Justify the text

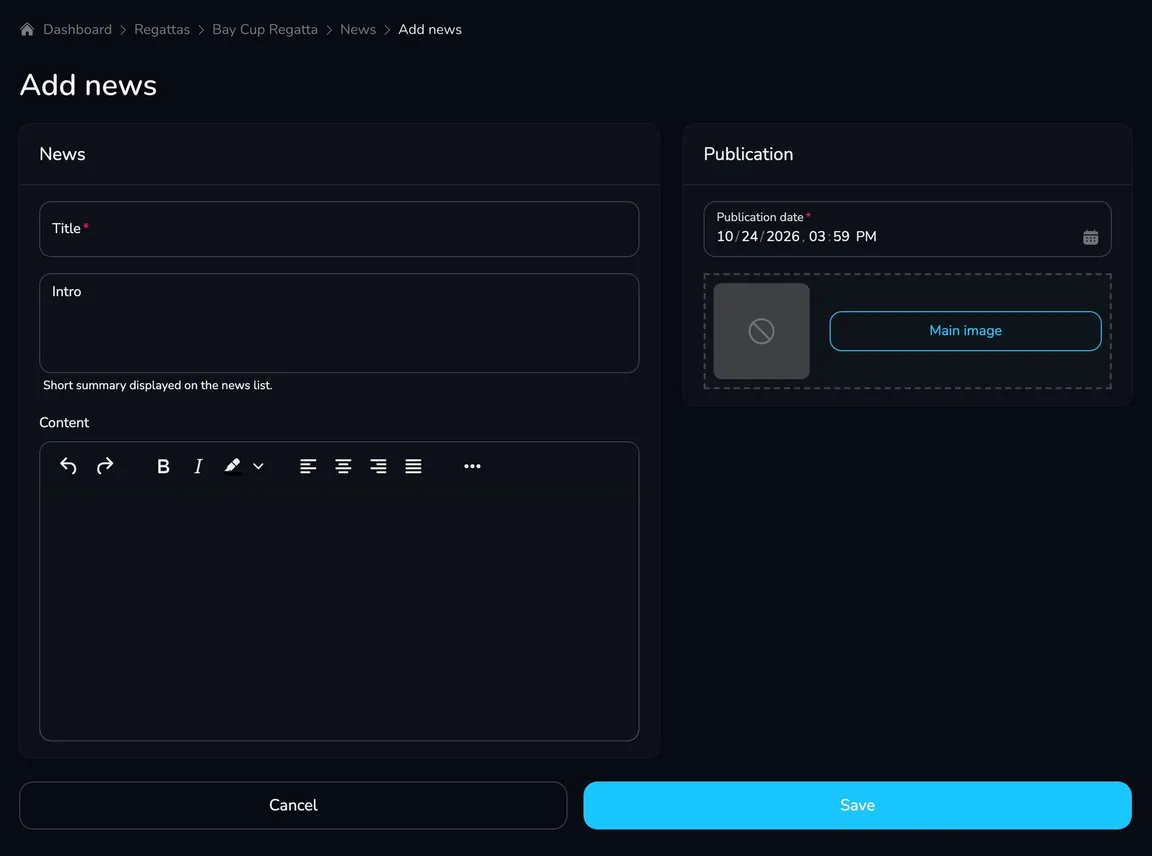(x=414, y=466)
